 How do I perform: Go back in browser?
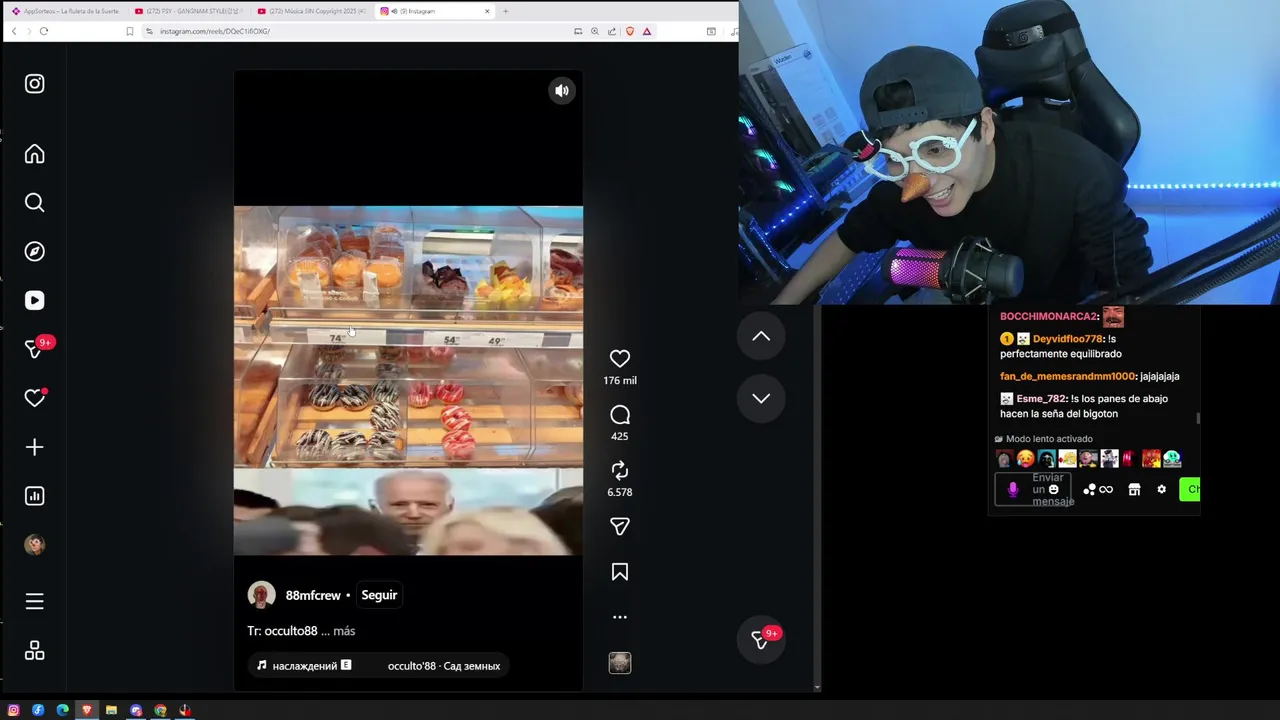click(14, 31)
